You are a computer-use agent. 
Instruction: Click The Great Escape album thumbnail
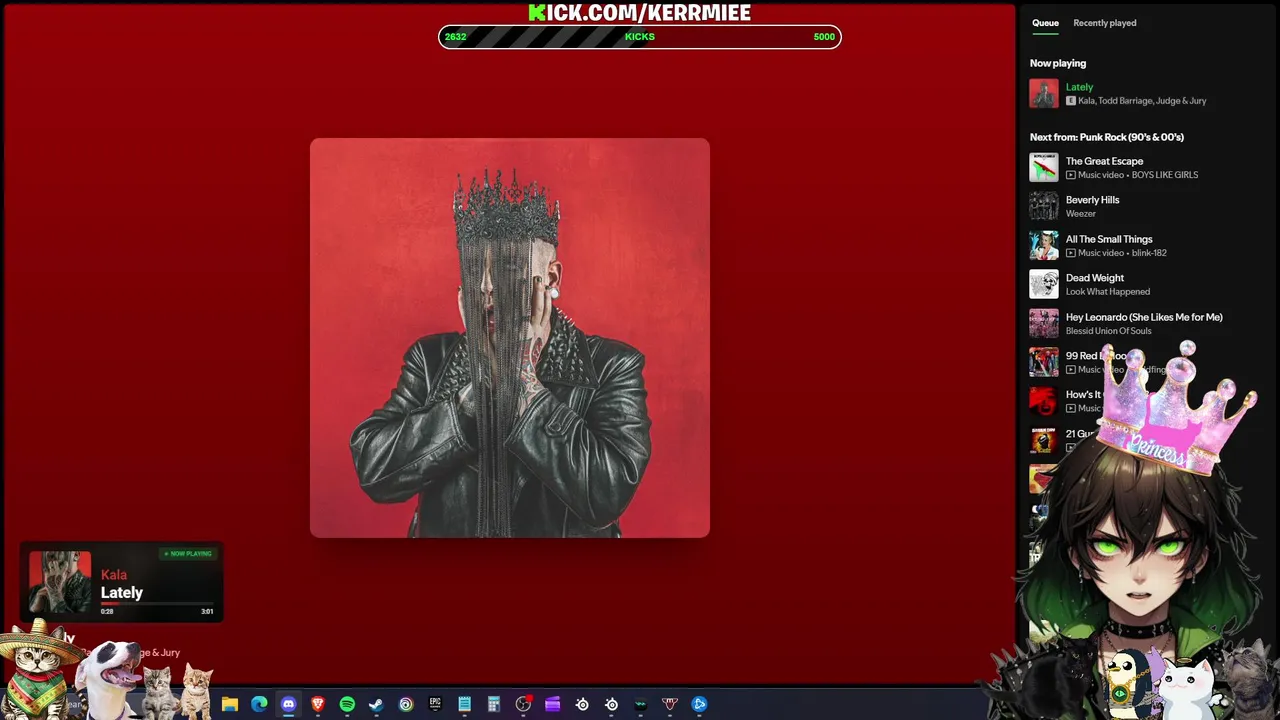point(1044,167)
